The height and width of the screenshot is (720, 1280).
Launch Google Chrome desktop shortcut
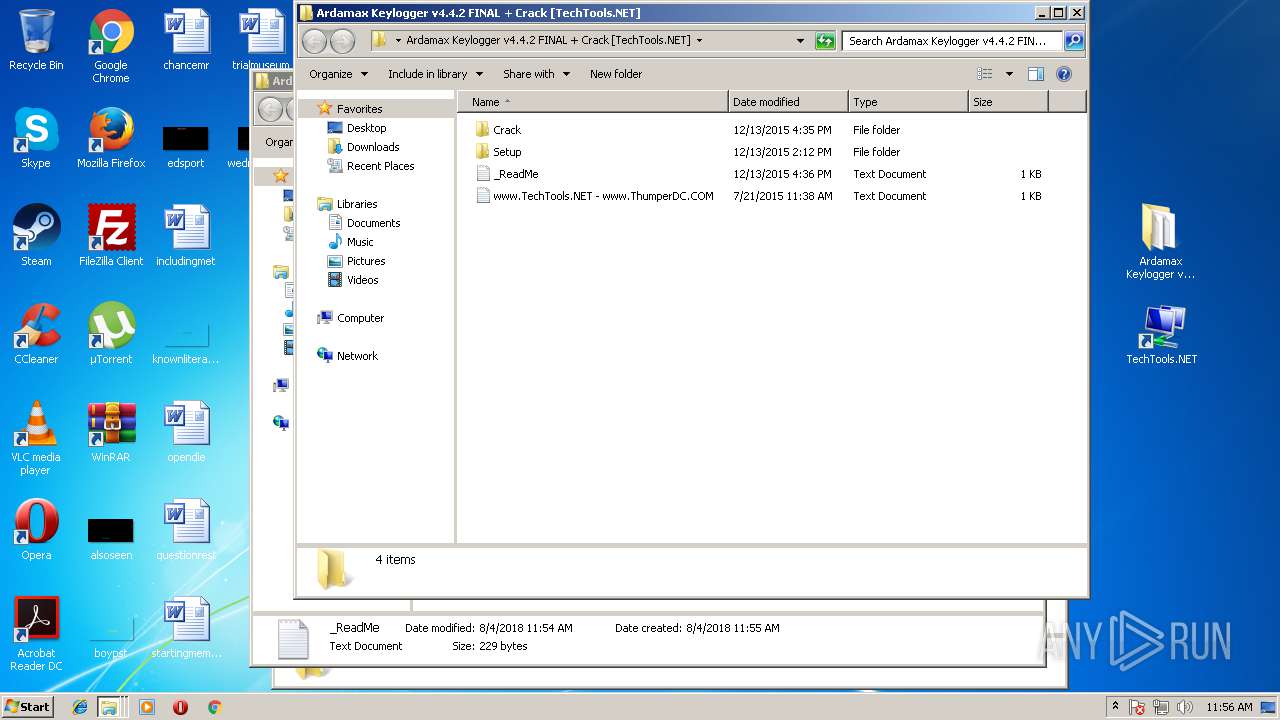(x=111, y=46)
